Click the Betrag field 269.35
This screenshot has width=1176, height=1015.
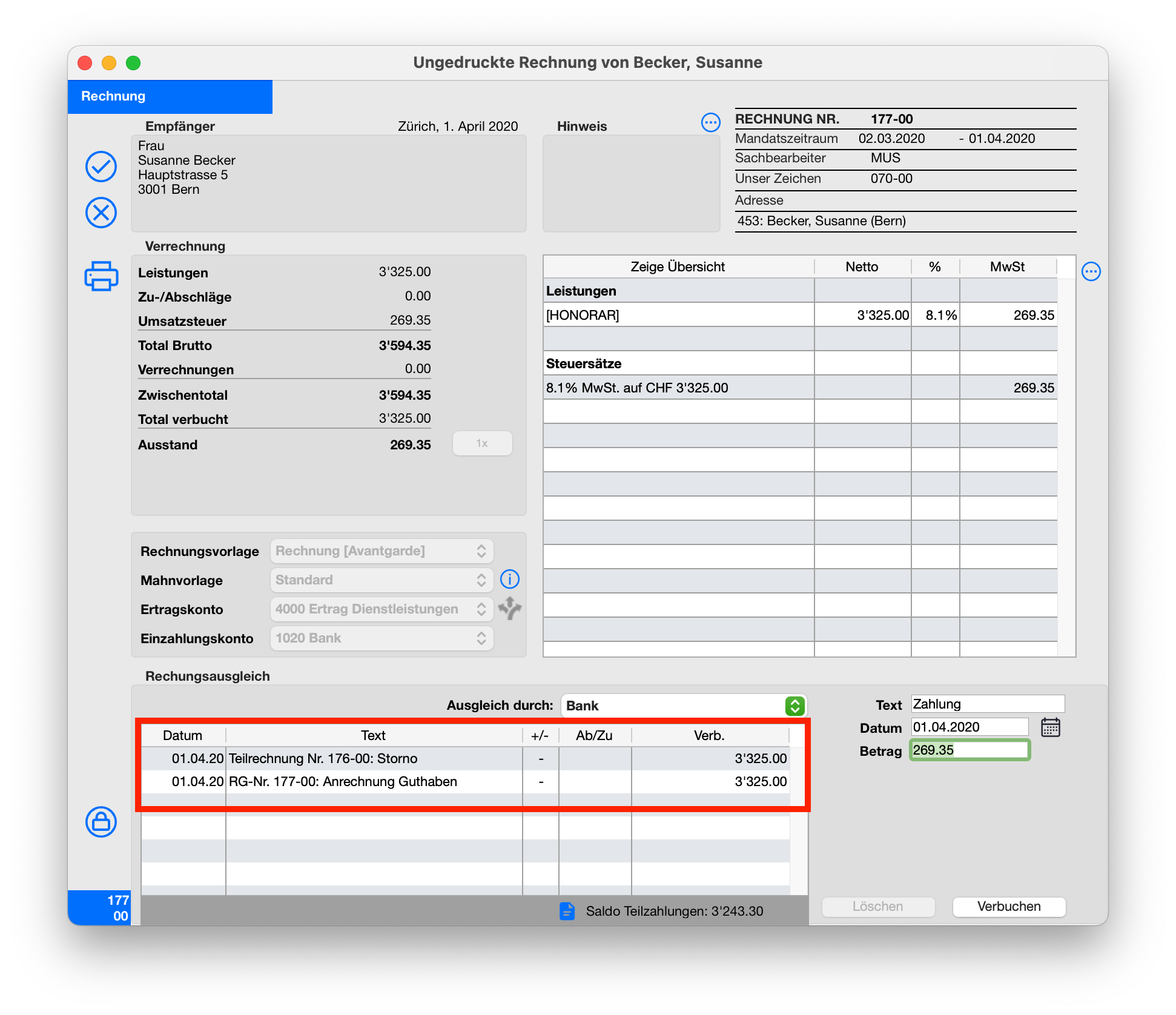click(970, 750)
